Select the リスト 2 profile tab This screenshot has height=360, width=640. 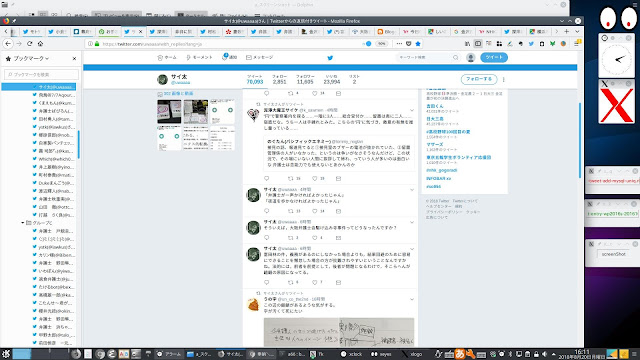pyautogui.click(x=354, y=79)
